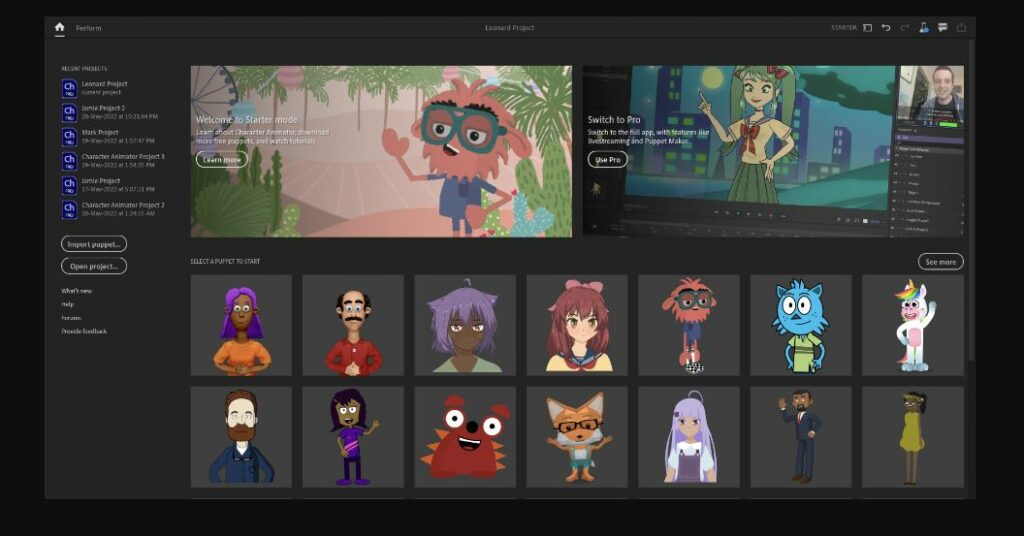This screenshot has width=1024, height=536.
Task: Select the blue cat monster puppet
Action: 801,325
